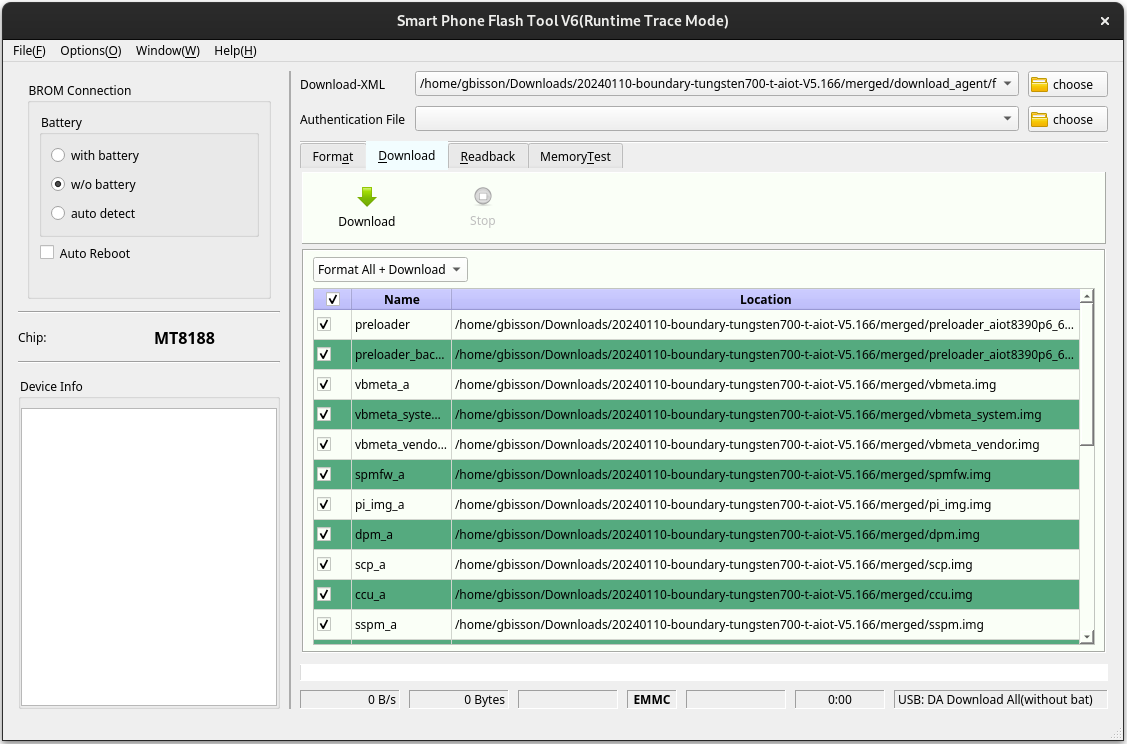Click the Stop icon
Viewport: 1127px width, 744px height.
click(x=482, y=205)
